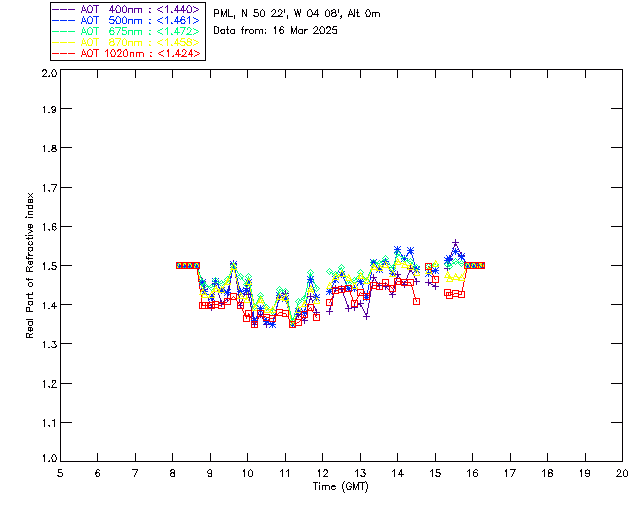The image size is (640, 512).
Task: Click the AOT 675nm legend entry
Action: coord(127,31)
